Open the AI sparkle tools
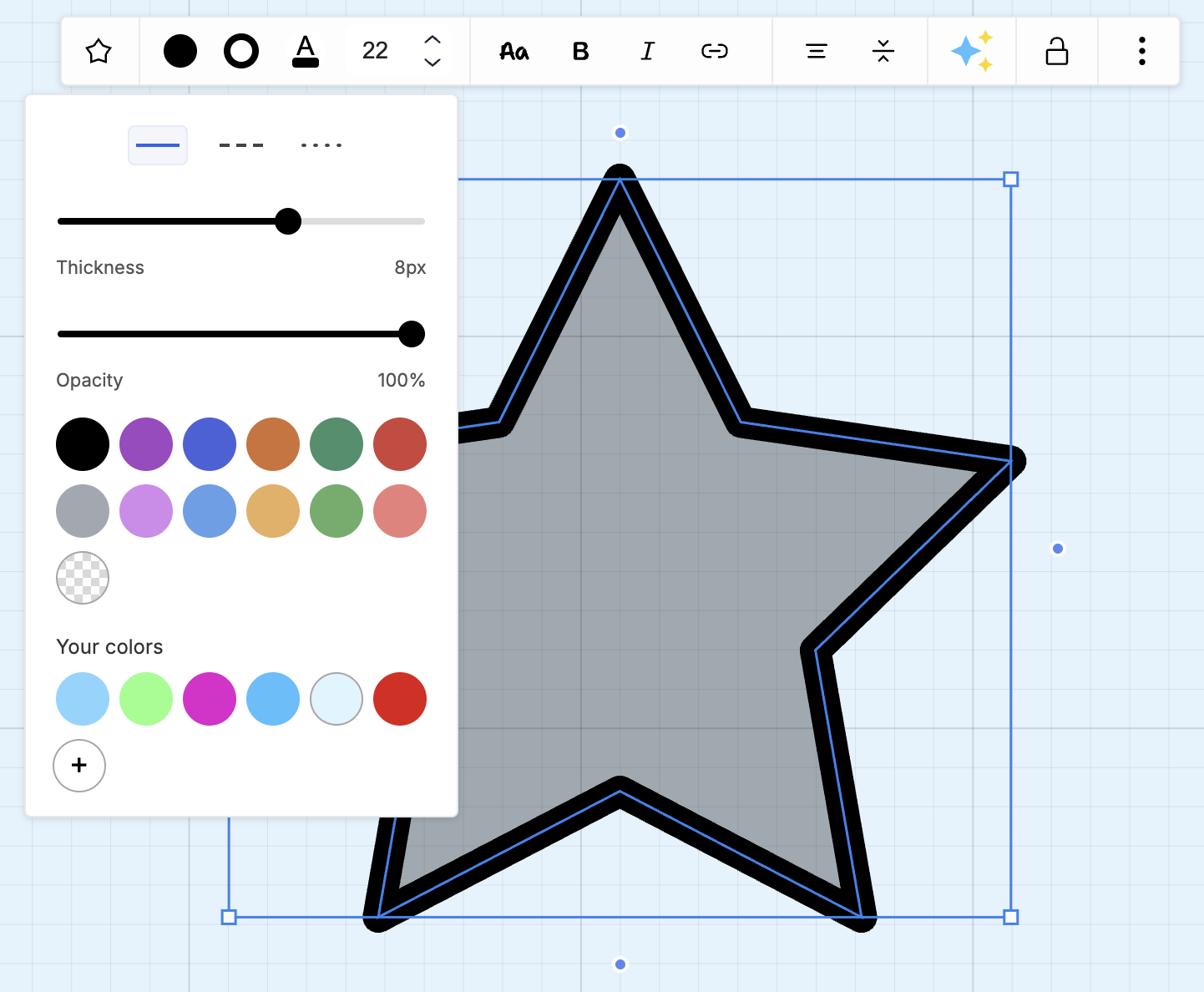The image size is (1204, 992). click(973, 52)
